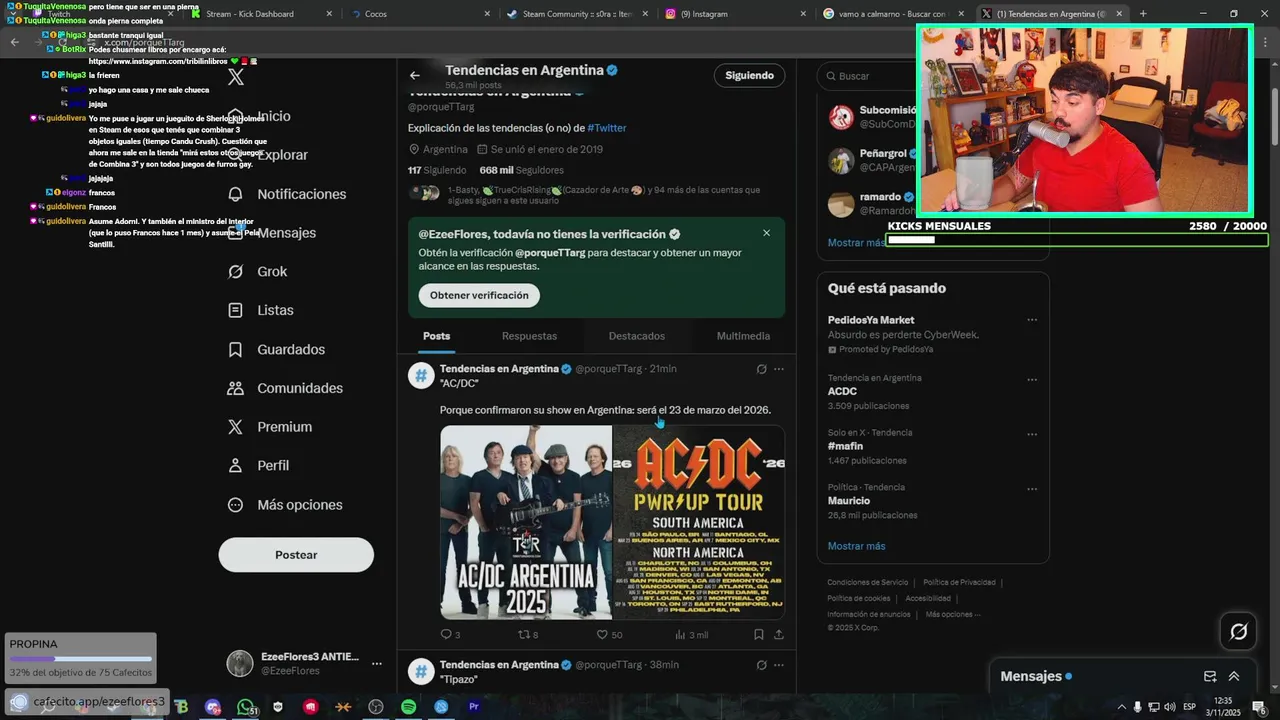Viewport: 1280px width, 720px height.
Task: Open options for Mauricio trend
Action: click(1032, 489)
